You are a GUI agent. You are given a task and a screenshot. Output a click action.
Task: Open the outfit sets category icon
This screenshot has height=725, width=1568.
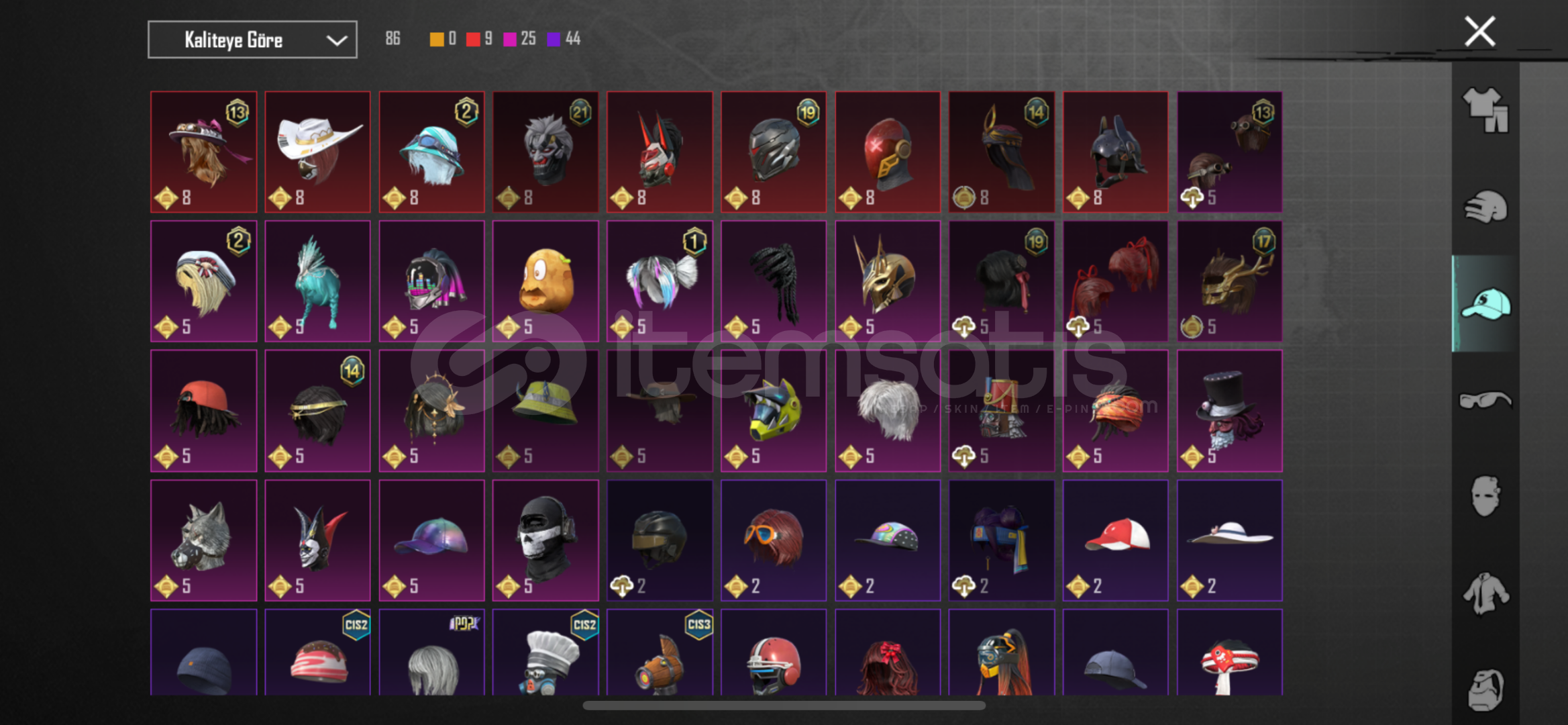pos(1485,110)
